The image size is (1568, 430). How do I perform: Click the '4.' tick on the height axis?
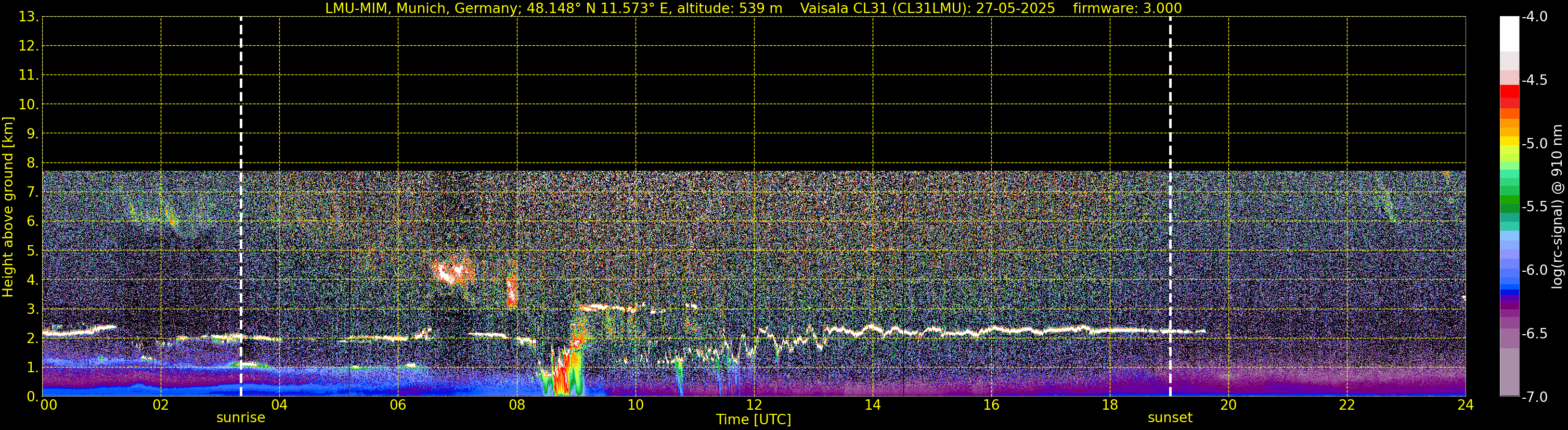[x=32, y=280]
